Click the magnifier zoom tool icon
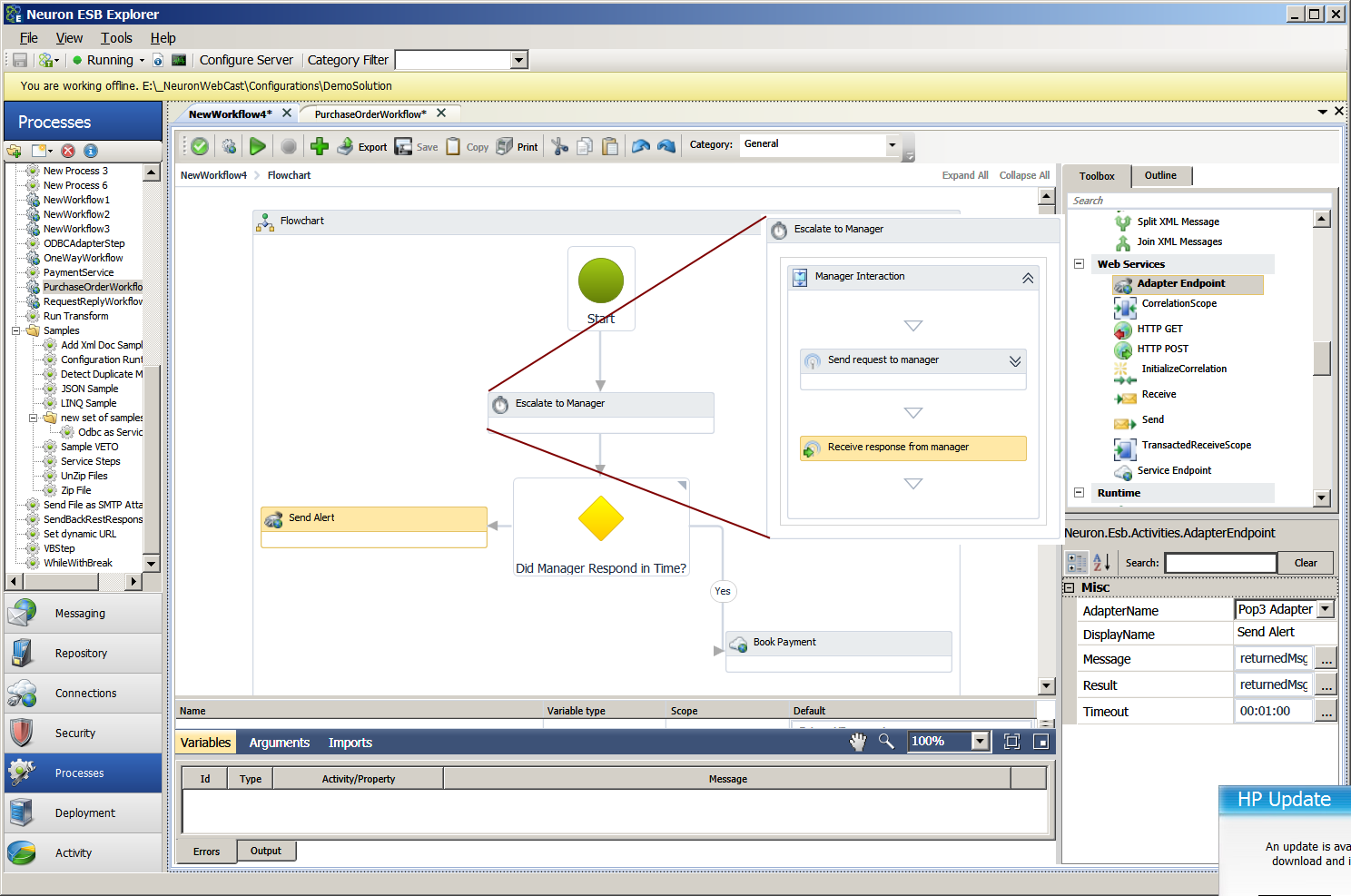This screenshot has height=896, width=1351. (x=886, y=742)
